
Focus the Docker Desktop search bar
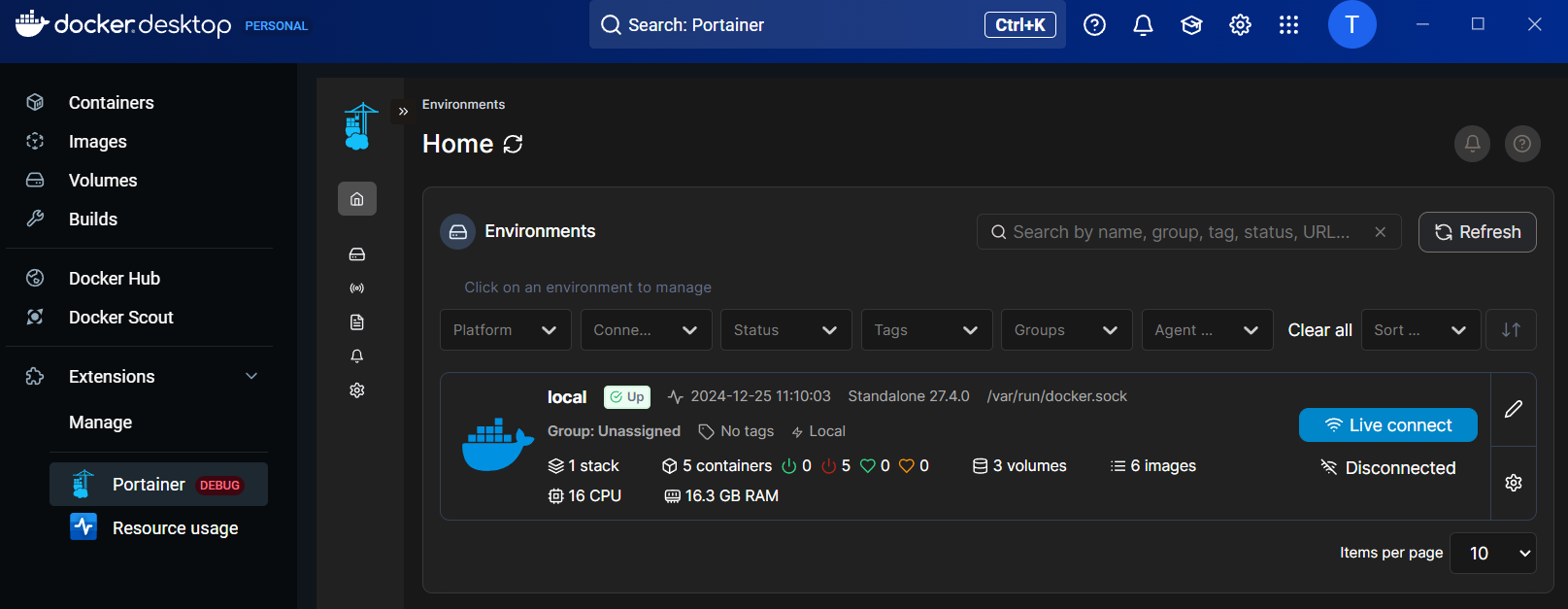[x=827, y=24]
